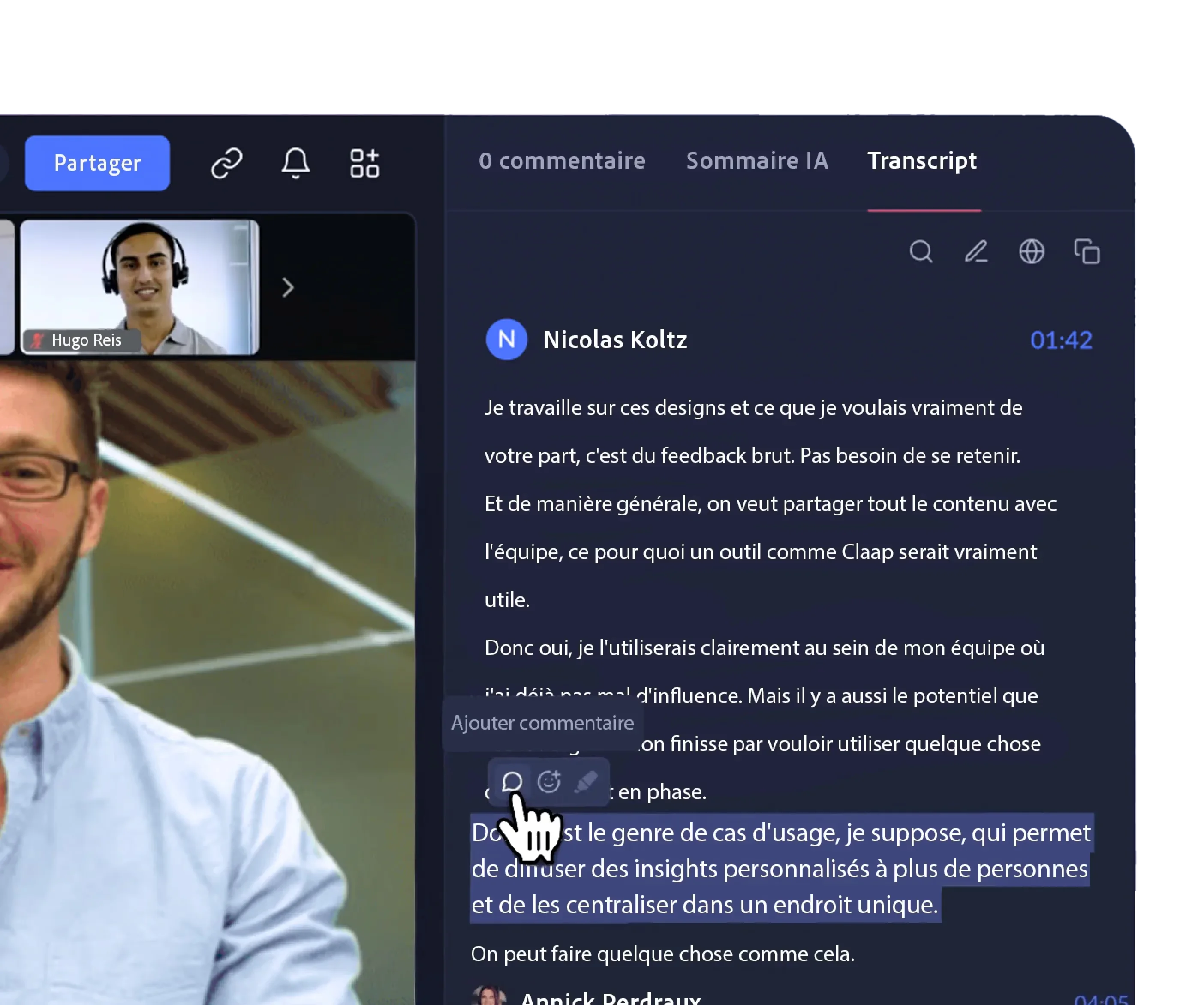Select Hugo Reis video thumbnail

(140, 287)
